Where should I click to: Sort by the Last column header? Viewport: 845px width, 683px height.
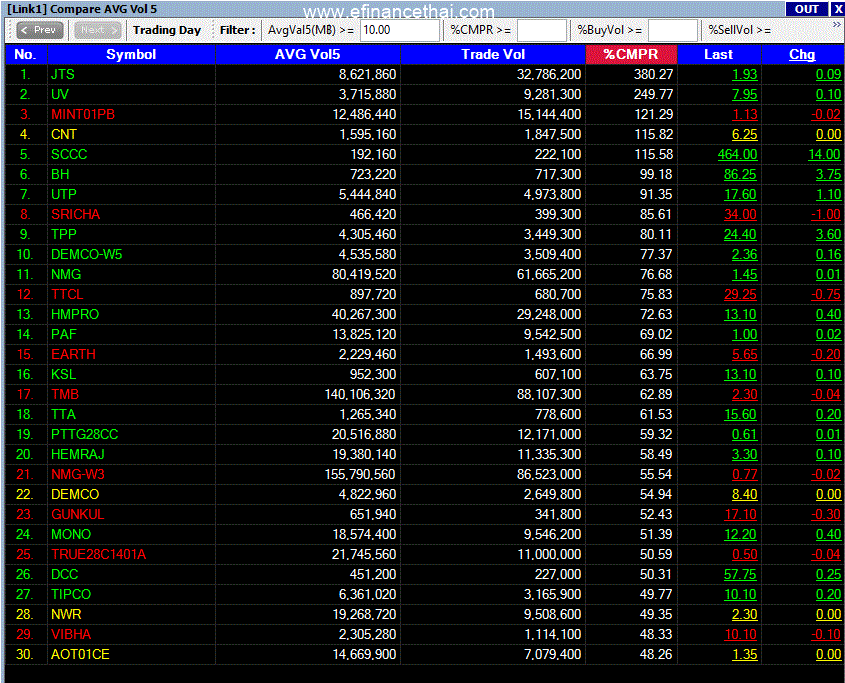[x=718, y=54]
